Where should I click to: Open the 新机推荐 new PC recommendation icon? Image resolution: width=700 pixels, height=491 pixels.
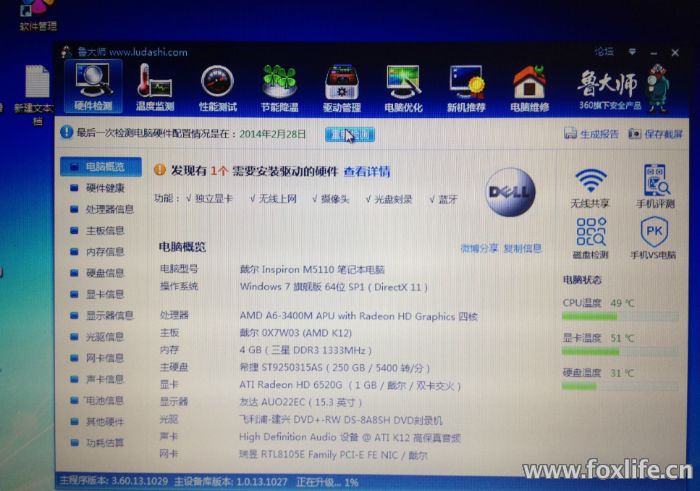coord(467,86)
